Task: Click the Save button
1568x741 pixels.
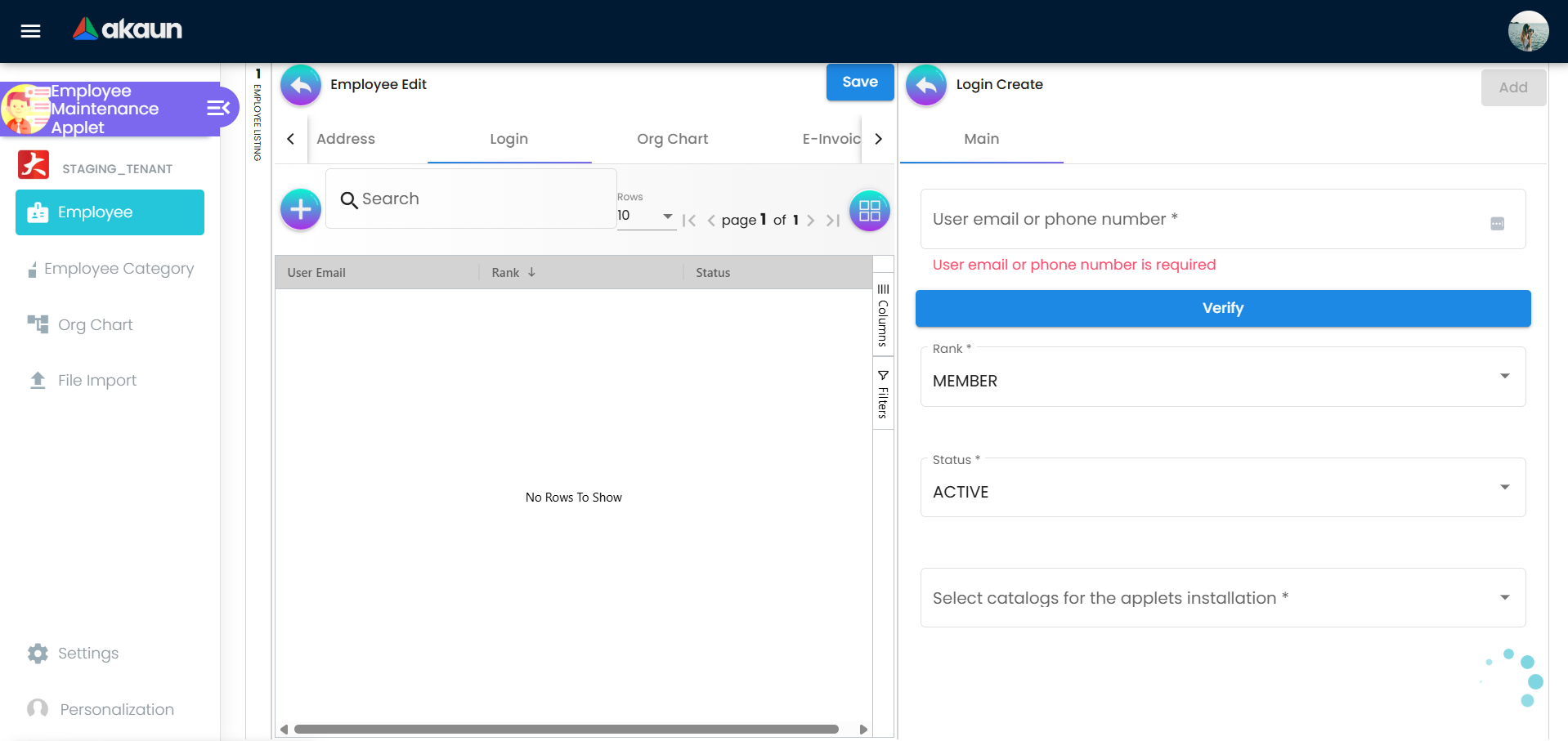Action: pos(859,83)
